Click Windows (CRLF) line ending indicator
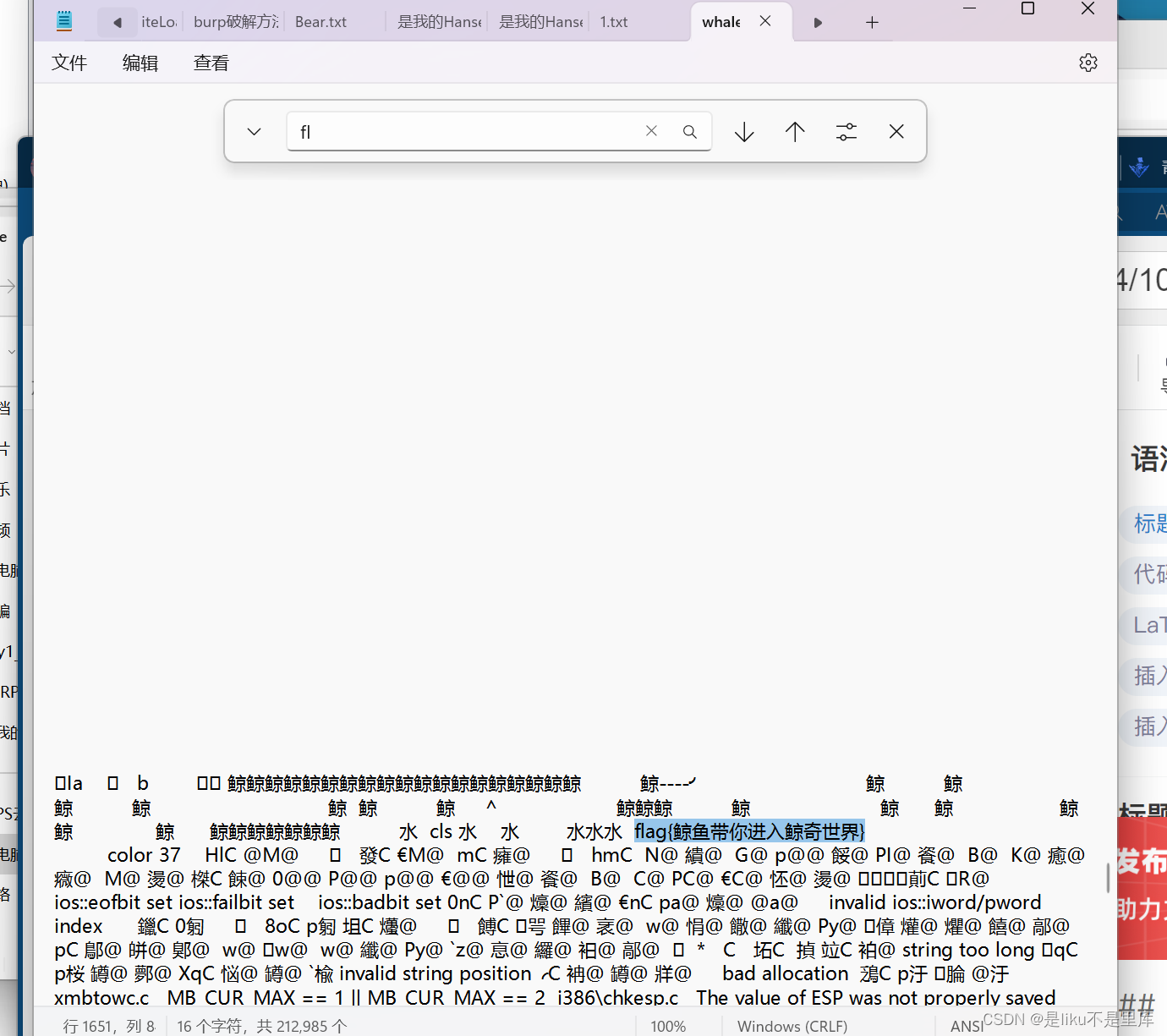The width and height of the screenshot is (1167, 1036). (792, 1026)
